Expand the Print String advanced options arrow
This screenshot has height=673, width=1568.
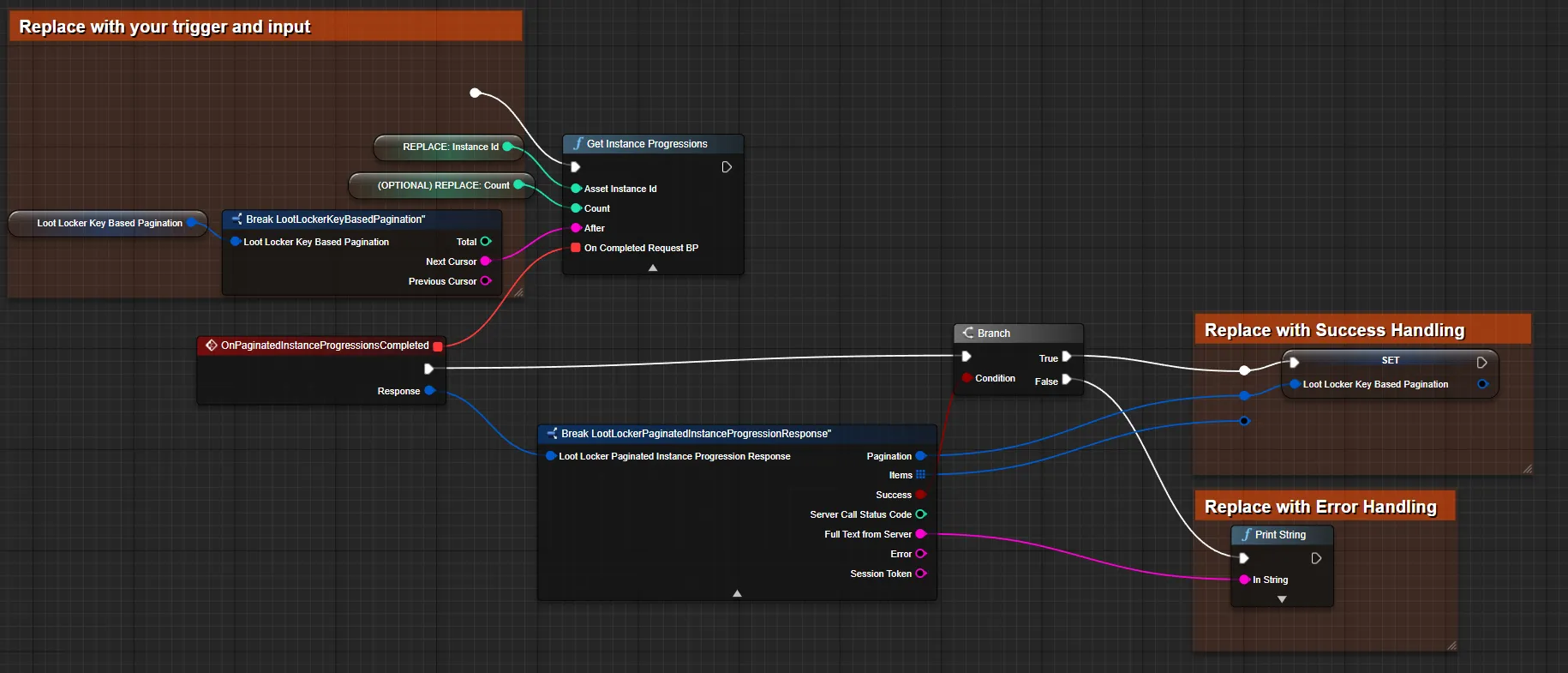tap(1282, 599)
